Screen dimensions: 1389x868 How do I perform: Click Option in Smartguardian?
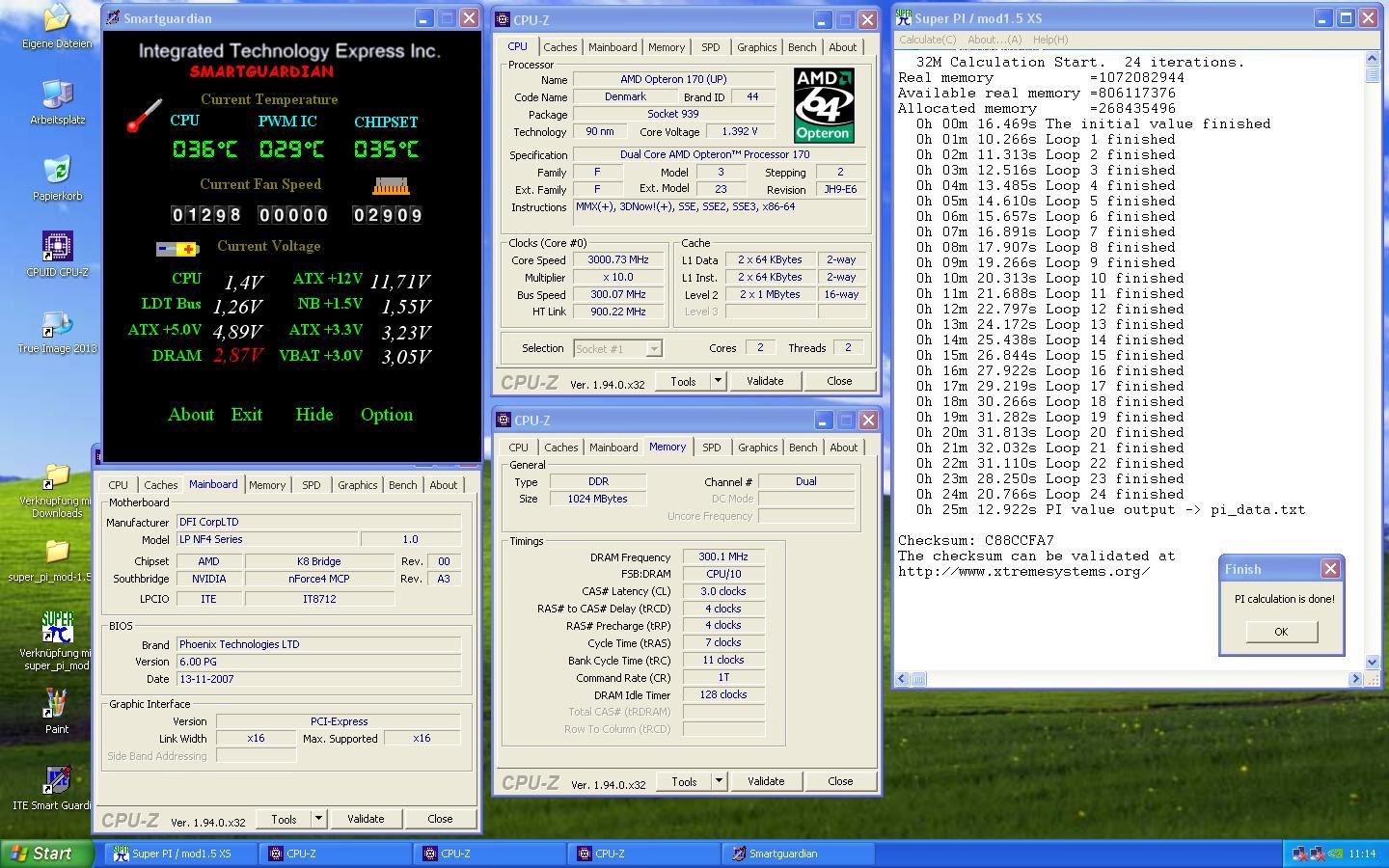(x=386, y=415)
